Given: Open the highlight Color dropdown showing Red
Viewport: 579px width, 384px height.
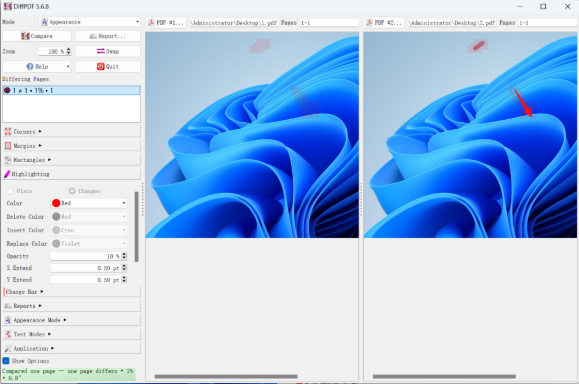Looking at the screenshot, I should point(89,203).
